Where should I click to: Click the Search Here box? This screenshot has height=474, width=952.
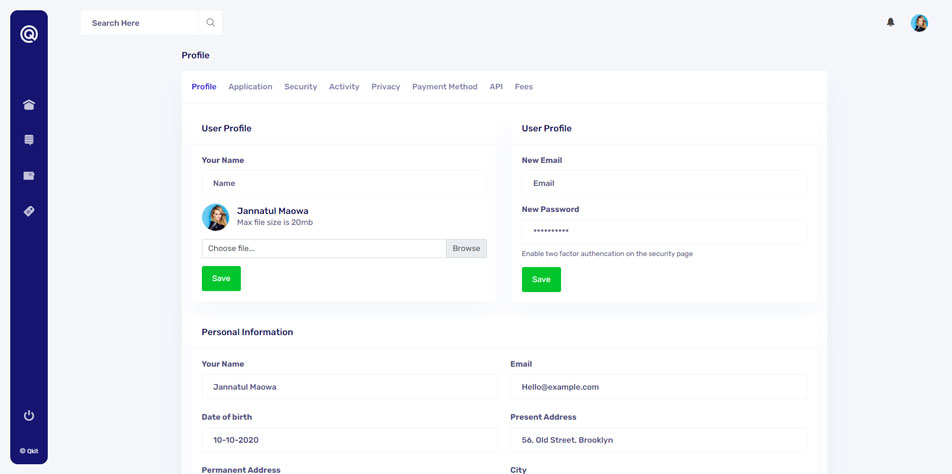(140, 23)
